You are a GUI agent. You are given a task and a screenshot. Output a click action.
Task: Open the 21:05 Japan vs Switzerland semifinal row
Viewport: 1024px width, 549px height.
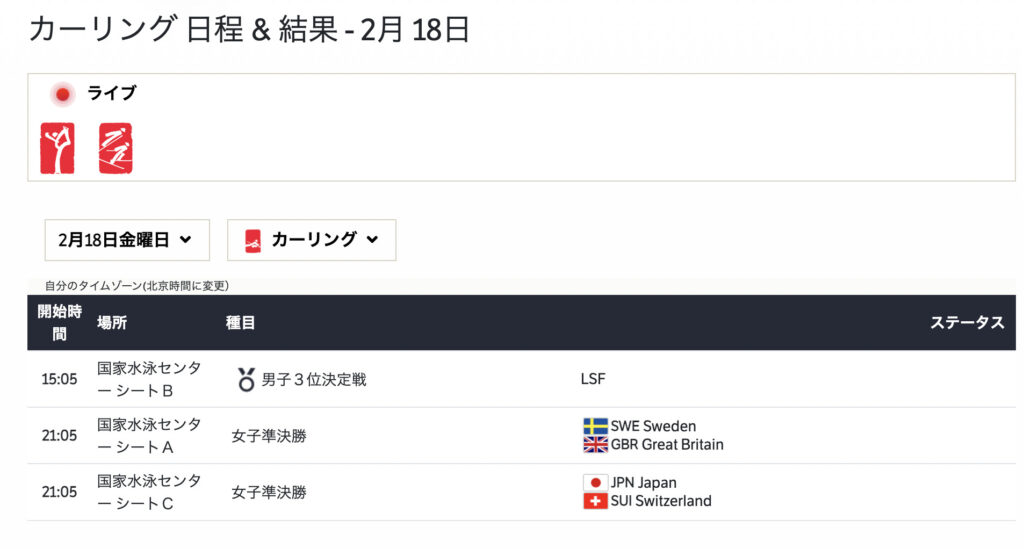pos(521,492)
